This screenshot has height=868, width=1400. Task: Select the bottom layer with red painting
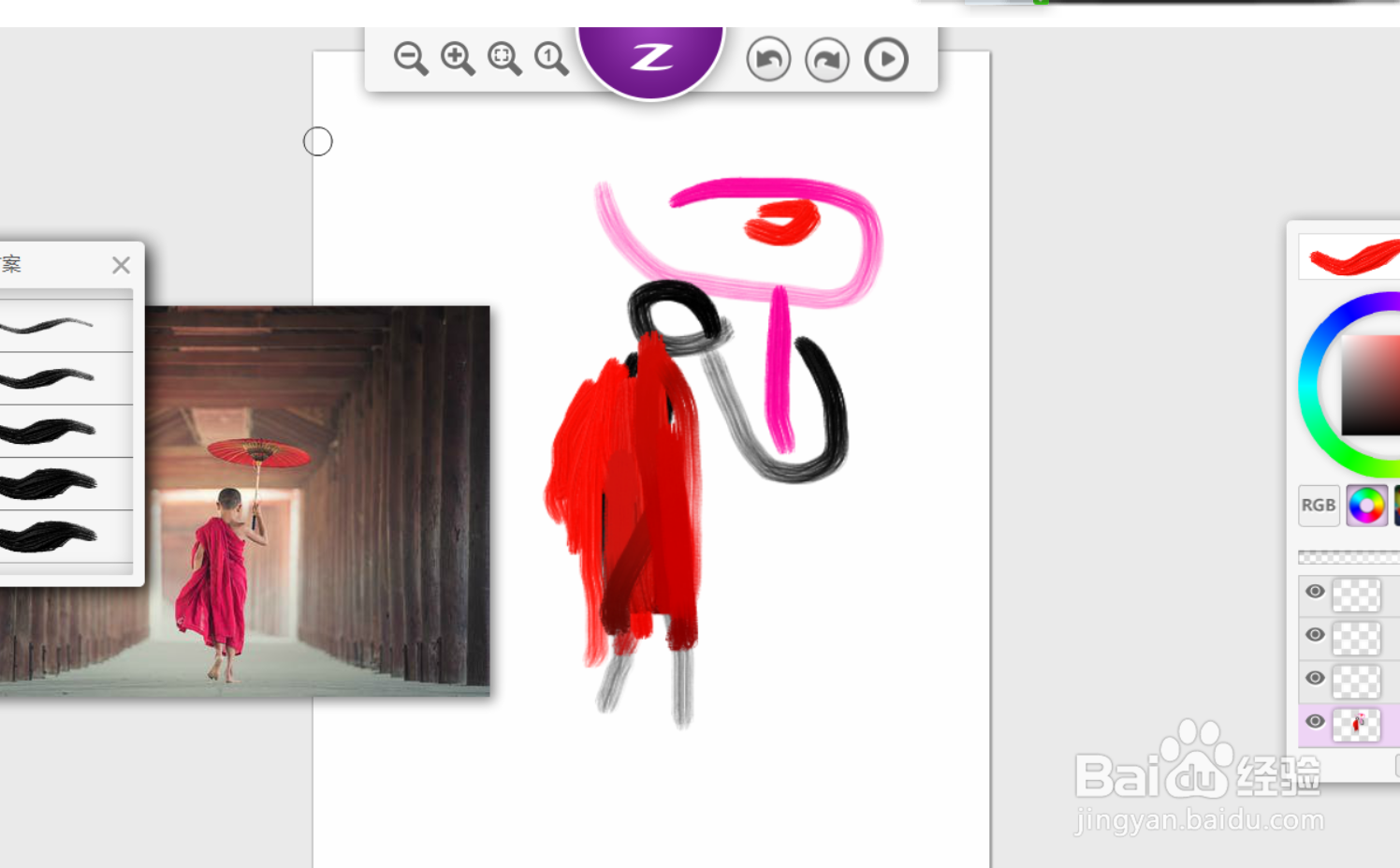tap(1356, 725)
